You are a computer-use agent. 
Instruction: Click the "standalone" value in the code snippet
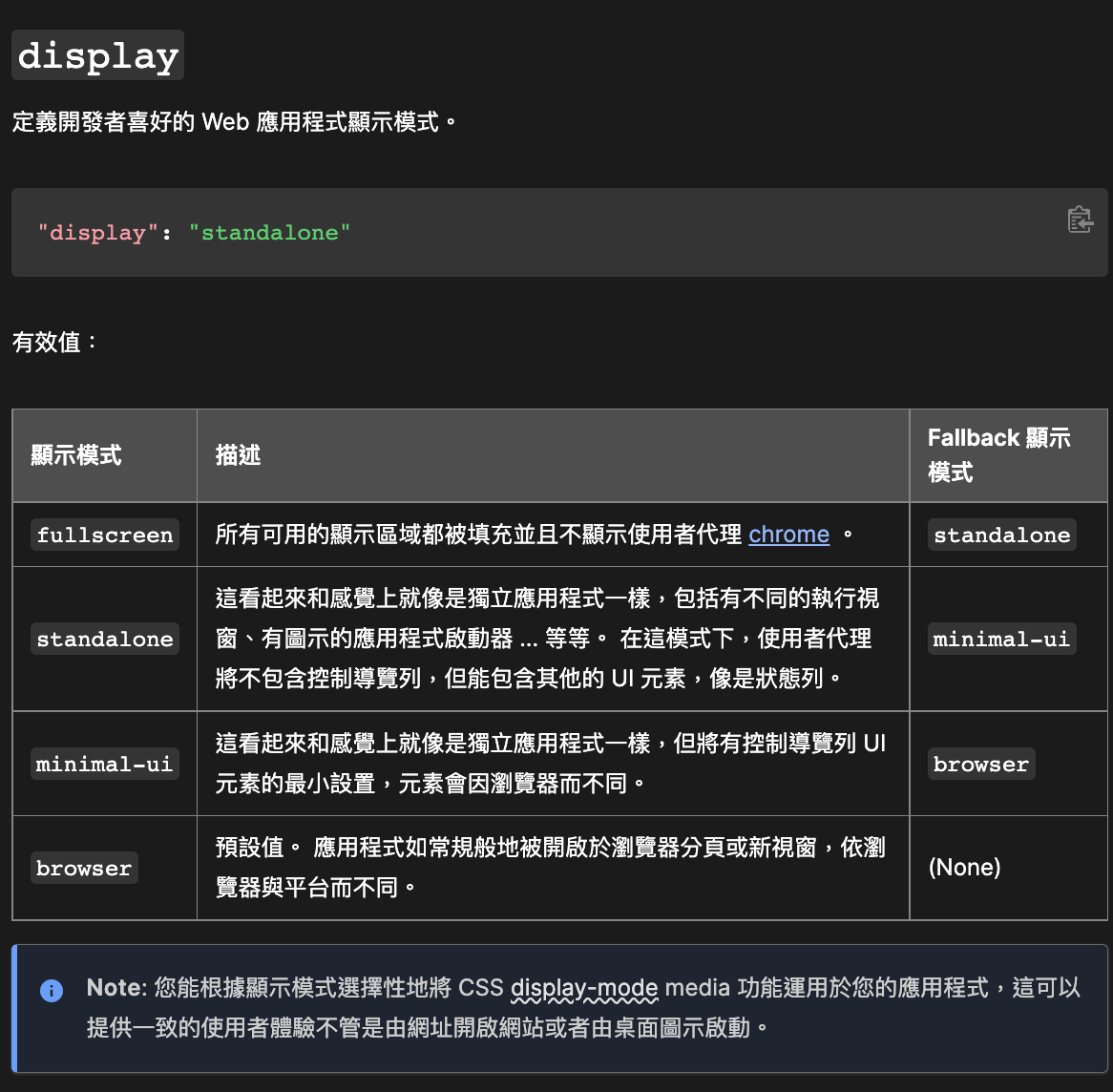tap(270, 232)
